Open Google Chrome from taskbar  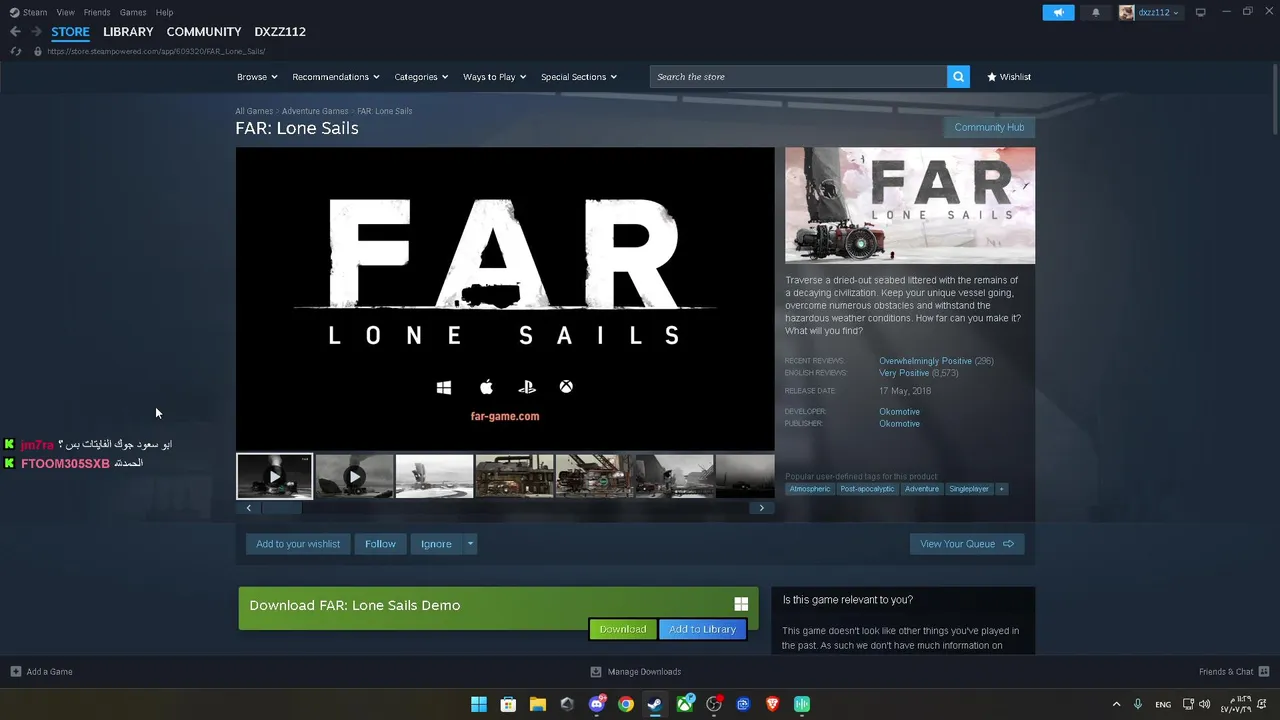pyautogui.click(x=626, y=704)
